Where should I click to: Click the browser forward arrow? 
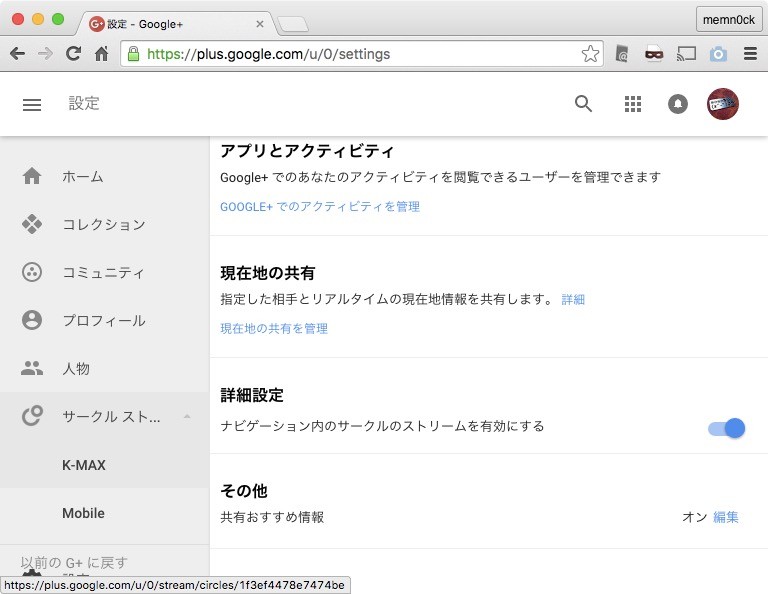pos(46,53)
